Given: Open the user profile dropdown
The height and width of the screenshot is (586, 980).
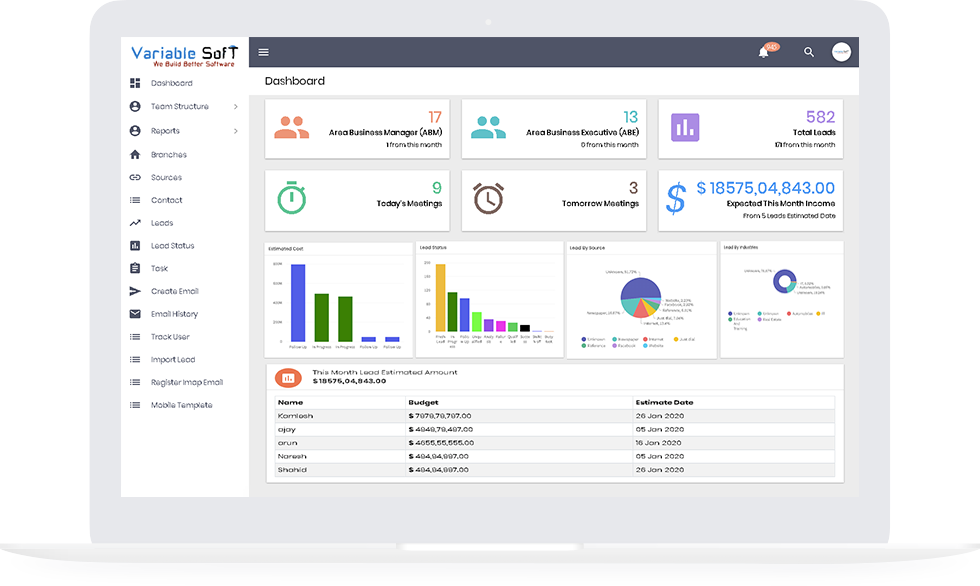Looking at the screenshot, I should pyautogui.click(x=841, y=52).
